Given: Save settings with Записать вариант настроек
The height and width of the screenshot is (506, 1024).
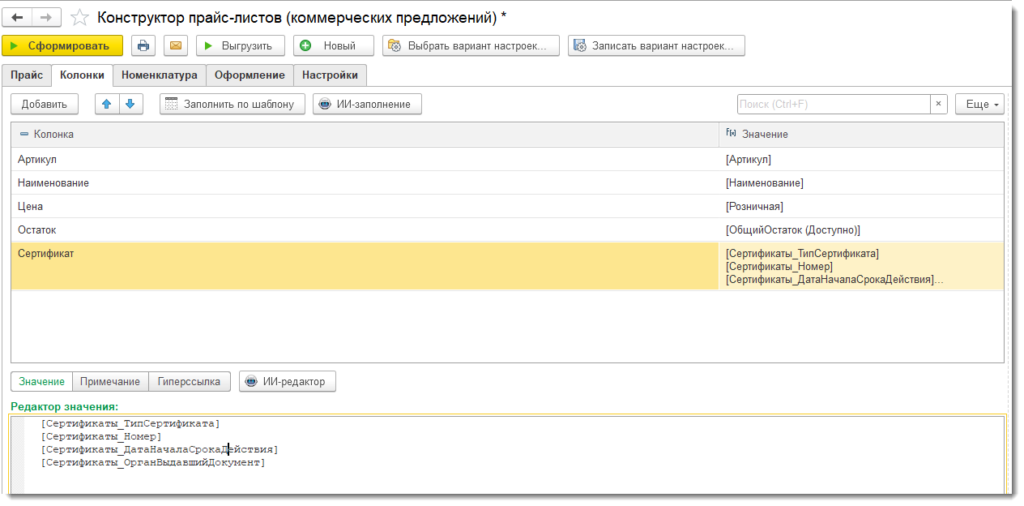Looking at the screenshot, I should point(656,46).
